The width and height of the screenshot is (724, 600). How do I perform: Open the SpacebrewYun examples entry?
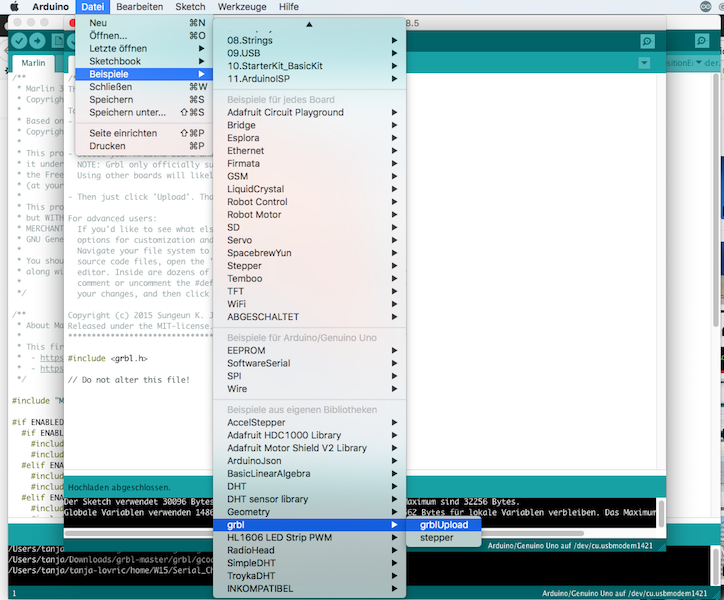309,253
